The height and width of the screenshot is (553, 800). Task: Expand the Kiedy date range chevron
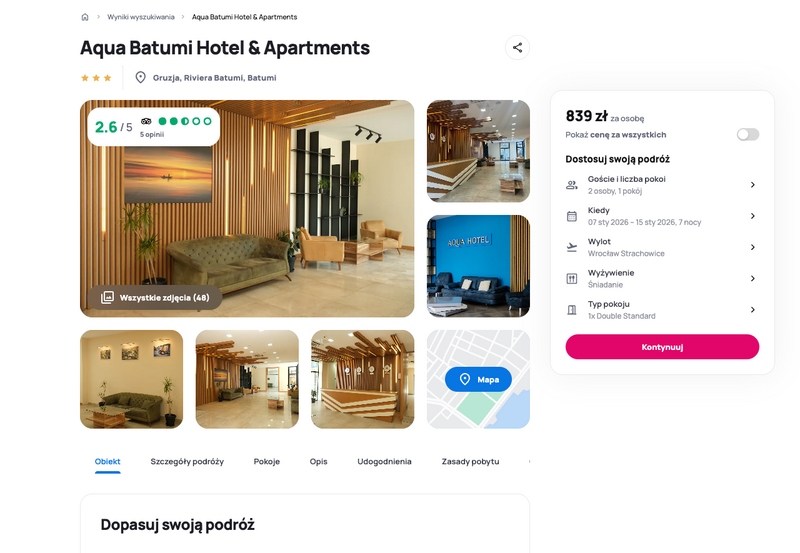(x=753, y=216)
